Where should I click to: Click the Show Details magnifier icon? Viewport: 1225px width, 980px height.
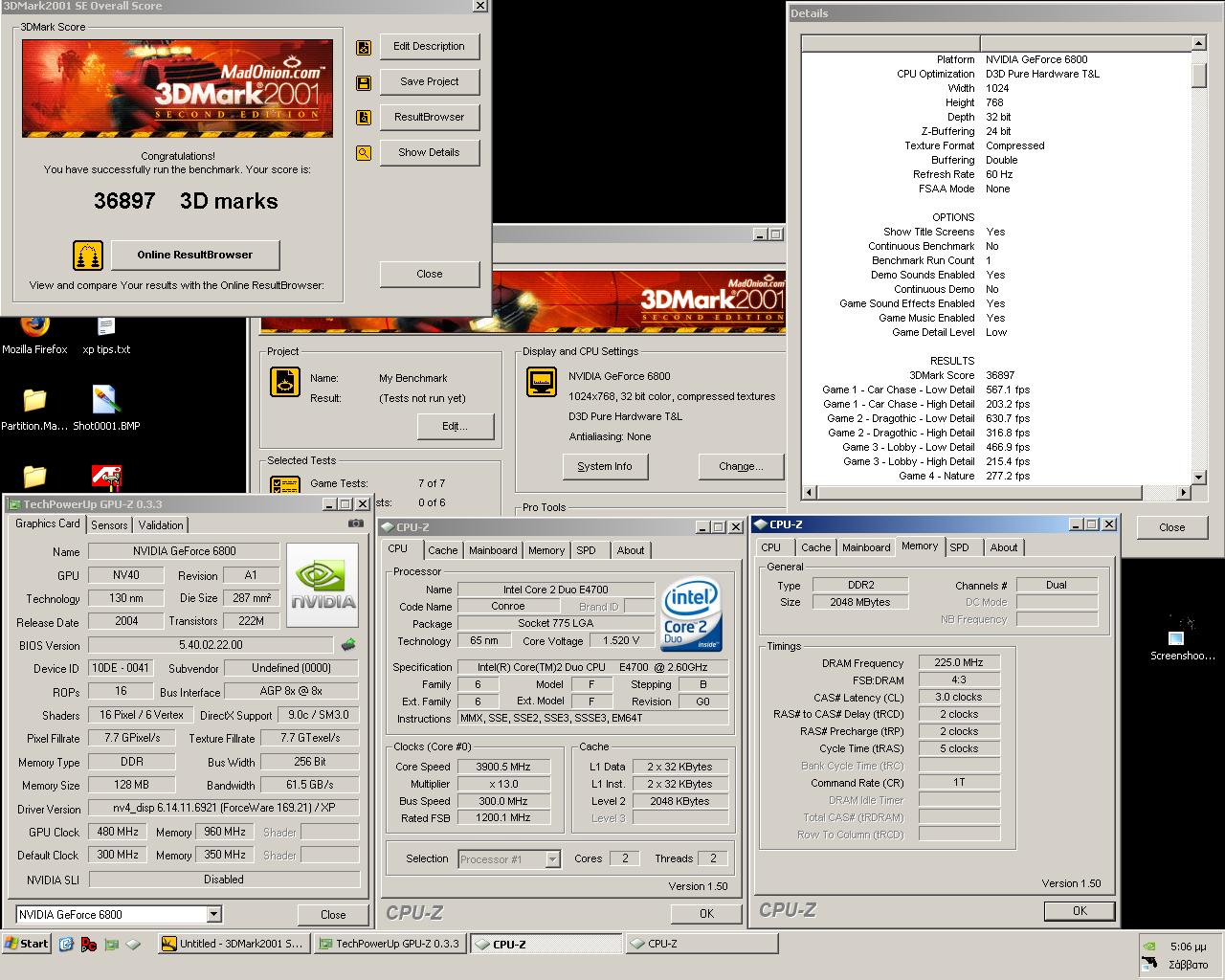[x=364, y=152]
